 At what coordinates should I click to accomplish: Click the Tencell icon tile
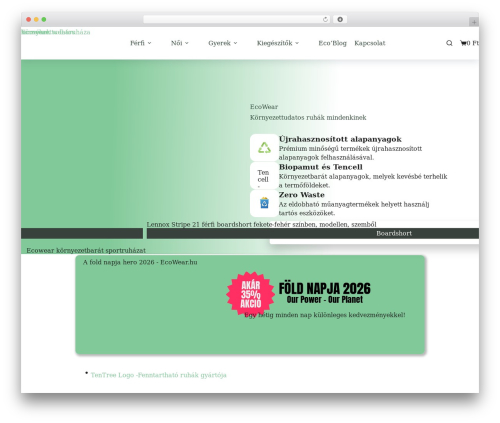coord(264,176)
